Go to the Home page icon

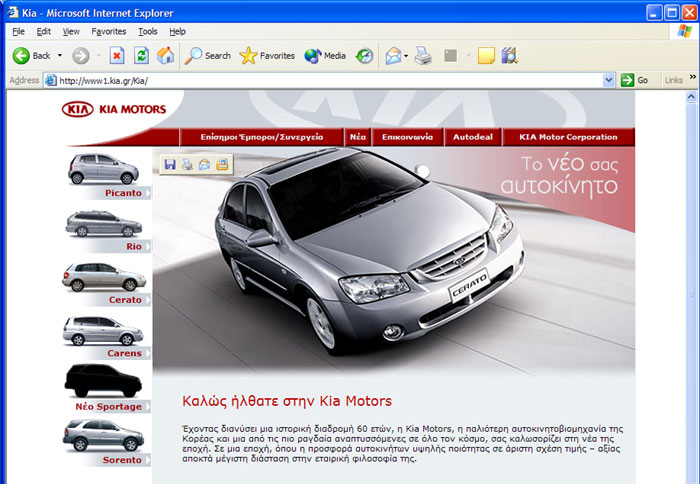pos(166,56)
